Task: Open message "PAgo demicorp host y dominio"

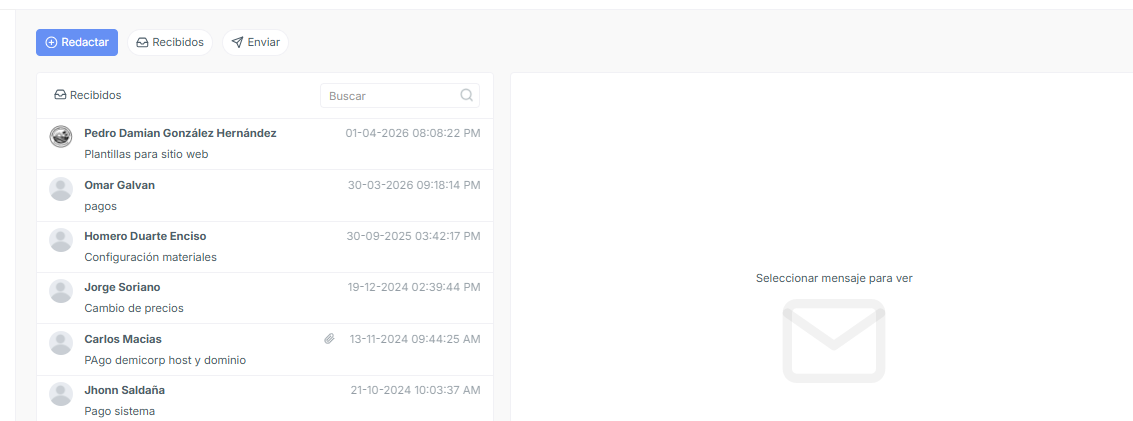Action: (264, 350)
